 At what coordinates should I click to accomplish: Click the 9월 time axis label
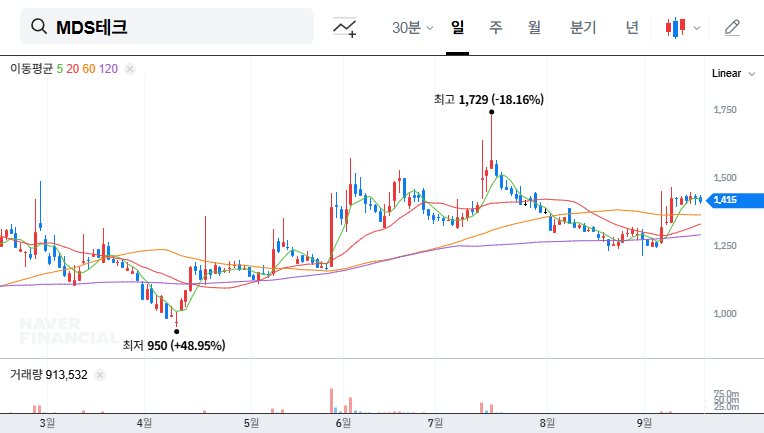click(644, 423)
